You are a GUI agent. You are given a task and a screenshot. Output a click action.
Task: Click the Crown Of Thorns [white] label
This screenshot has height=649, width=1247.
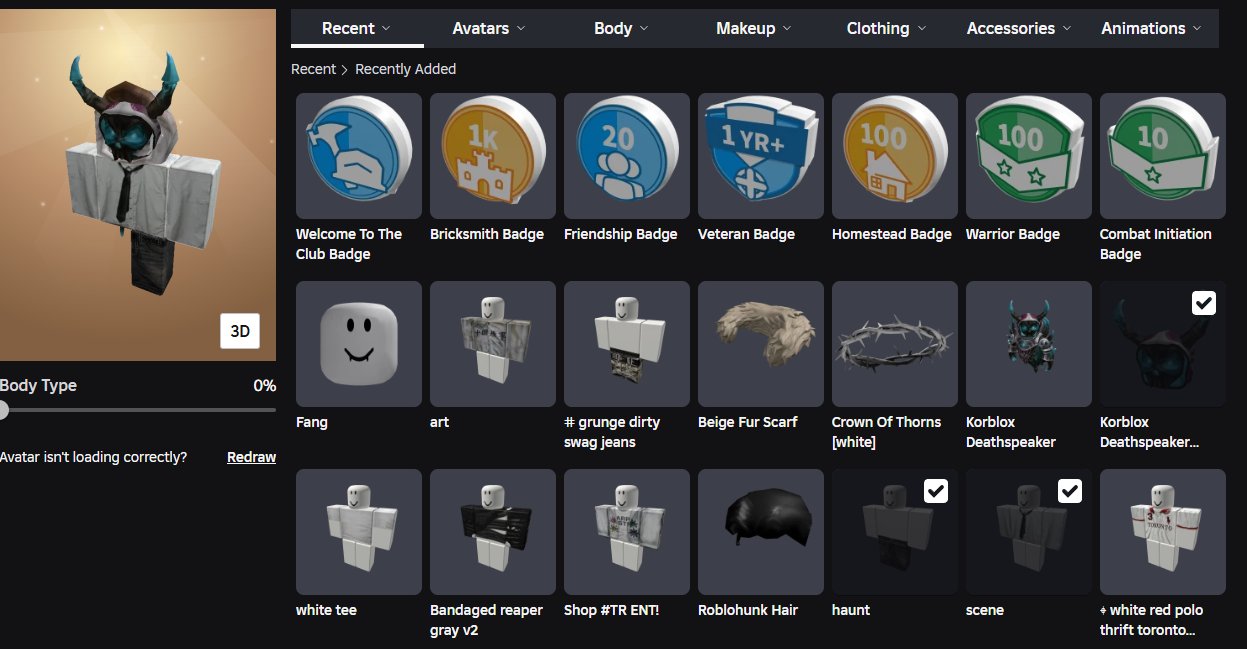(x=886, y=432)
